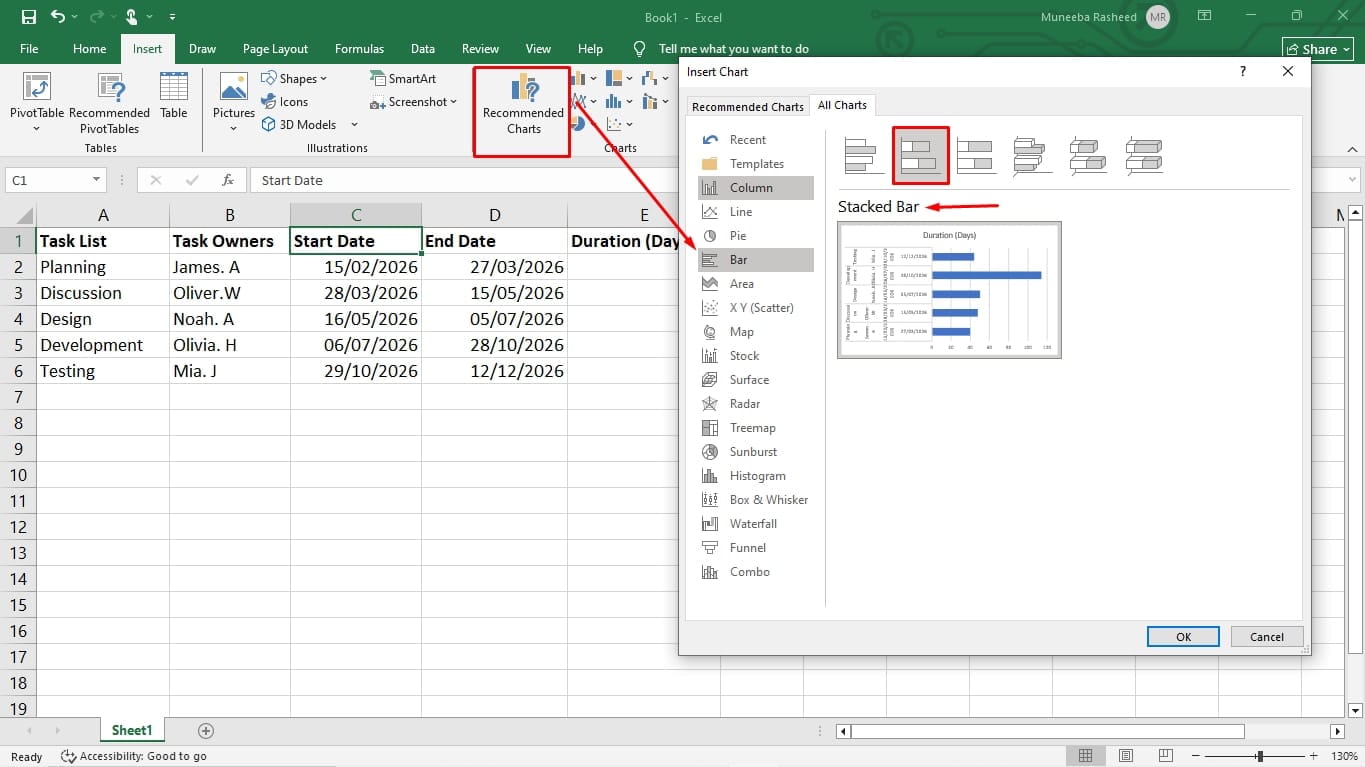
Task: Click the zoom slider handle
Action: [1260, 757]
